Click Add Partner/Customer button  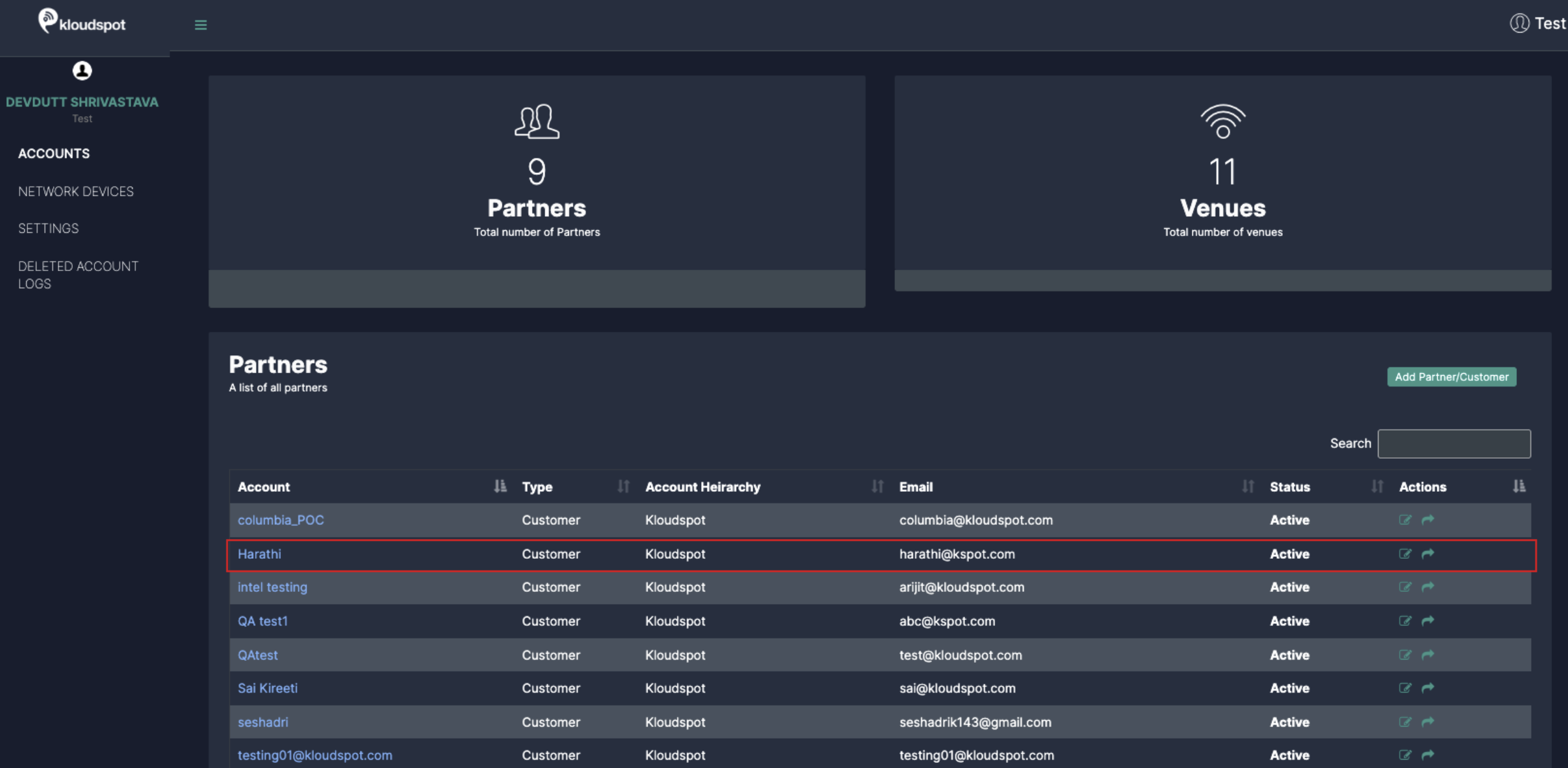point(1451,377)
